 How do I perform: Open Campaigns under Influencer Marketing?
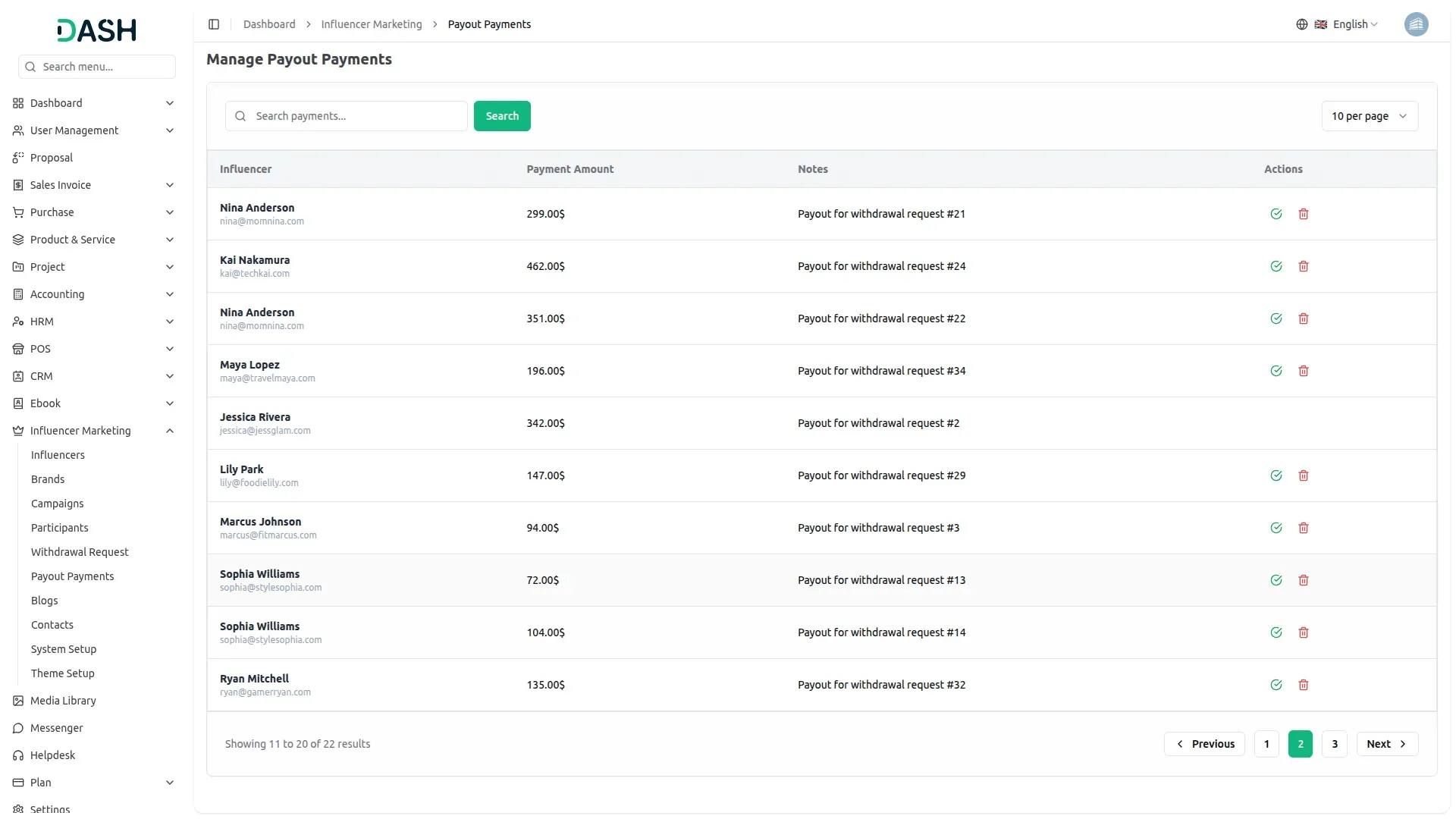(x=57, y=504)
